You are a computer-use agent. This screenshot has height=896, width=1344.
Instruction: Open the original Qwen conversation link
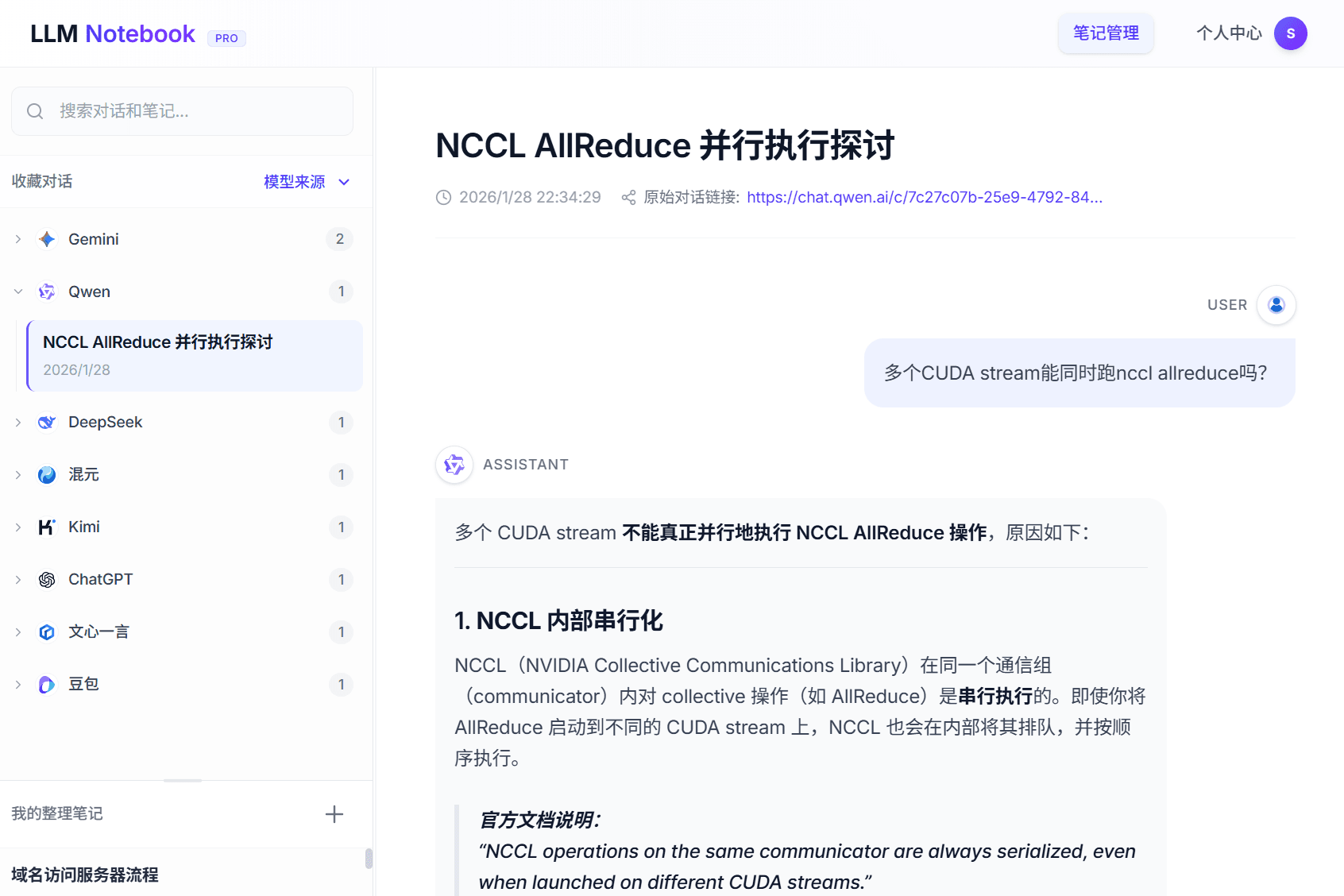point(924,197)
